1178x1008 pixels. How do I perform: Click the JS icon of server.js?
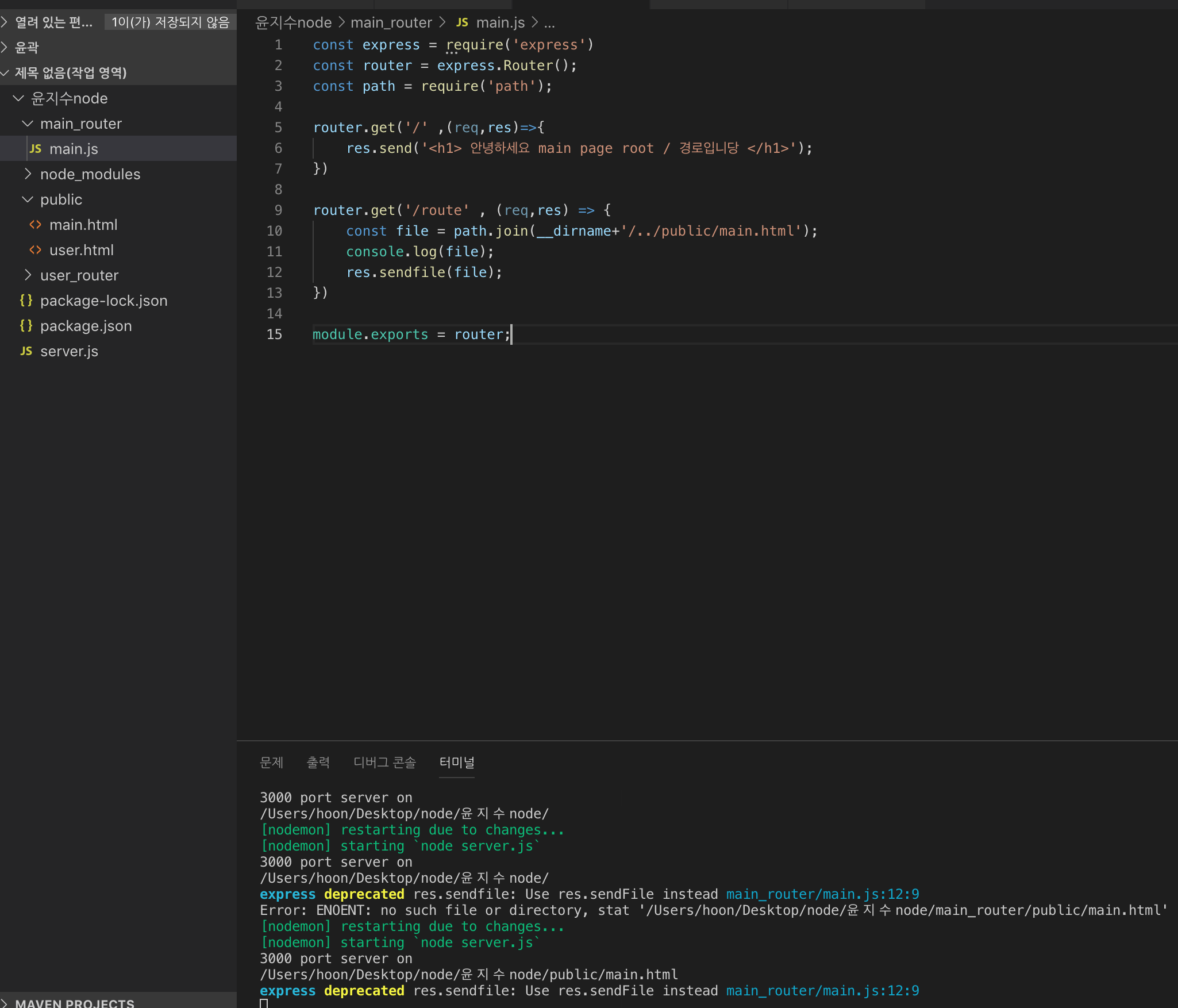tap(26, 351)
